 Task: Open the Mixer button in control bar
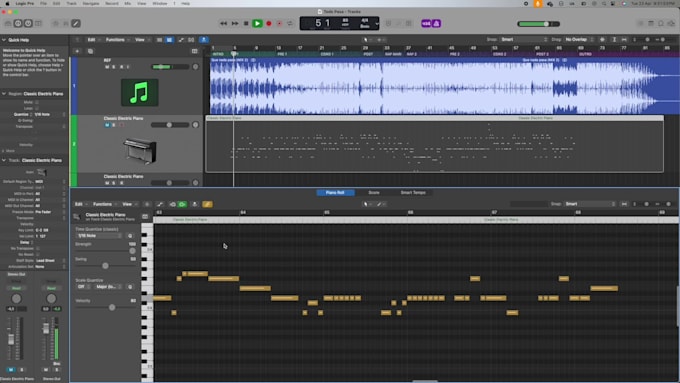[x=65, y=23]
